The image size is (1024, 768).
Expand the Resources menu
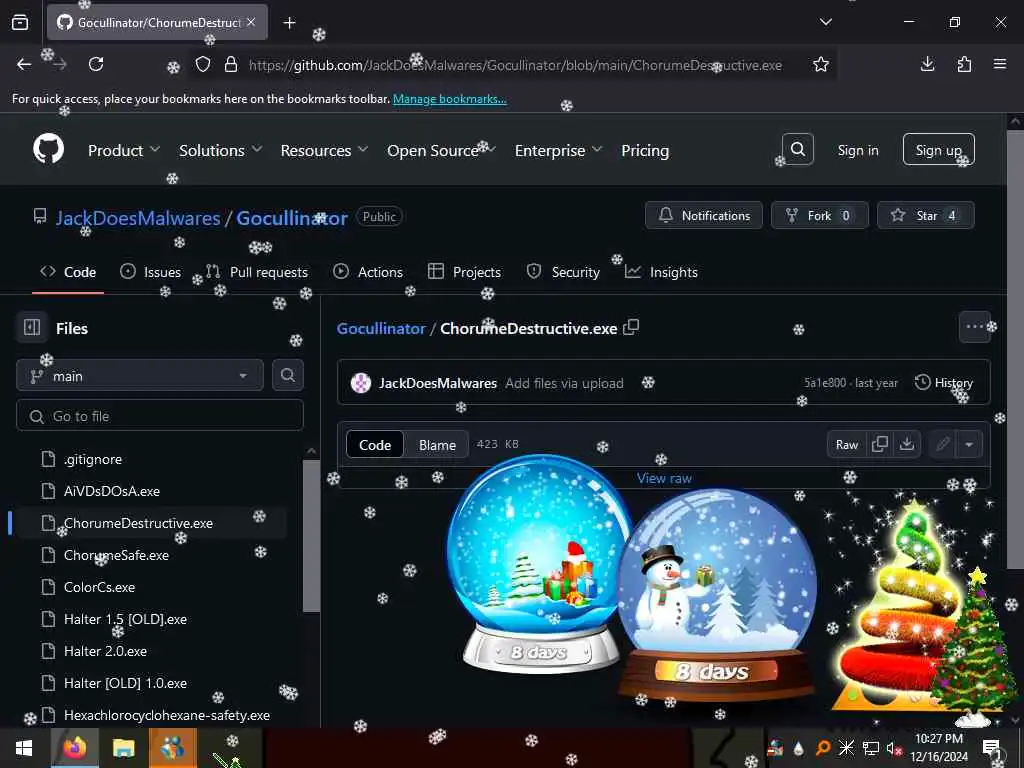pyautogui.click(x=324, y=150)
